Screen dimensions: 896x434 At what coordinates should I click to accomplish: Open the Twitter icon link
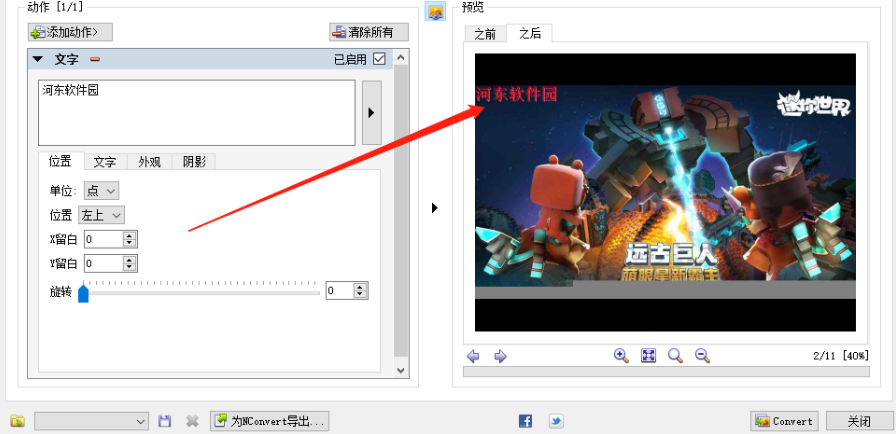pyautogui.click(x=556, y=421)
